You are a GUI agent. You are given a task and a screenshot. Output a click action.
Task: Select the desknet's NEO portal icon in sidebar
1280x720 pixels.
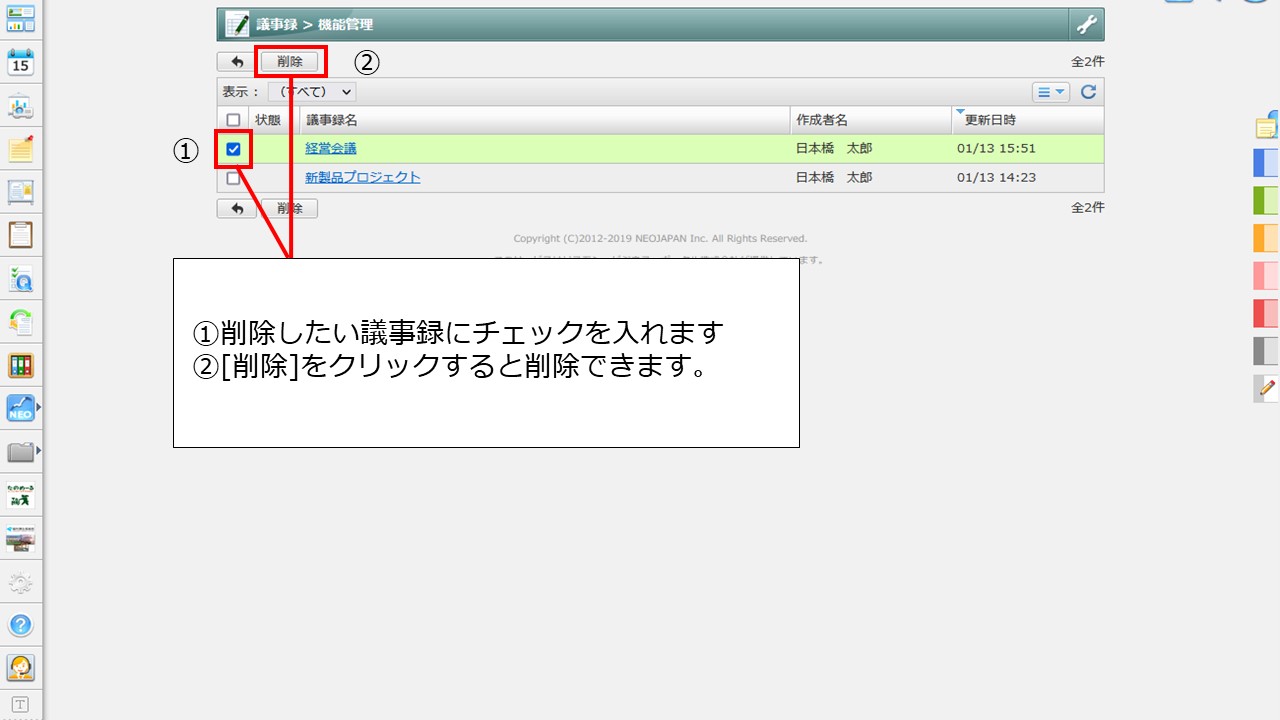pos(20,409)
